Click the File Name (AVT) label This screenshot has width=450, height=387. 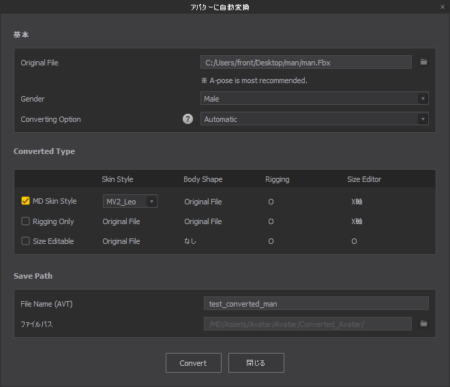46,304
